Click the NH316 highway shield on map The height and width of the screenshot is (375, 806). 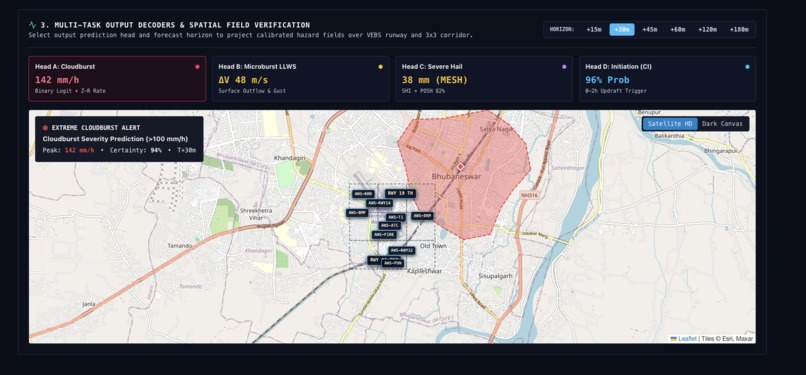pyautogui.click(x=528, y=195)
